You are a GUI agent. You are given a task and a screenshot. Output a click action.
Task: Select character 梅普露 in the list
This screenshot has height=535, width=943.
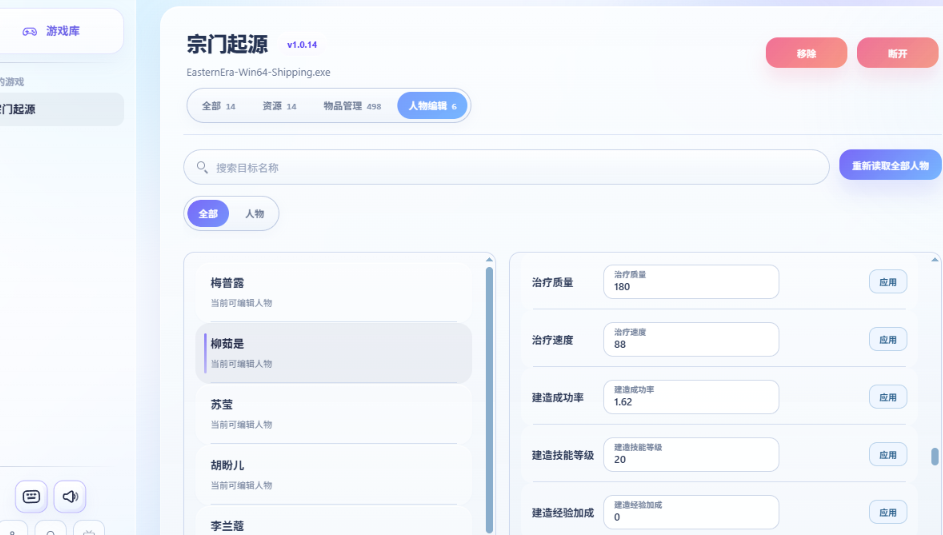pos(333,291)
